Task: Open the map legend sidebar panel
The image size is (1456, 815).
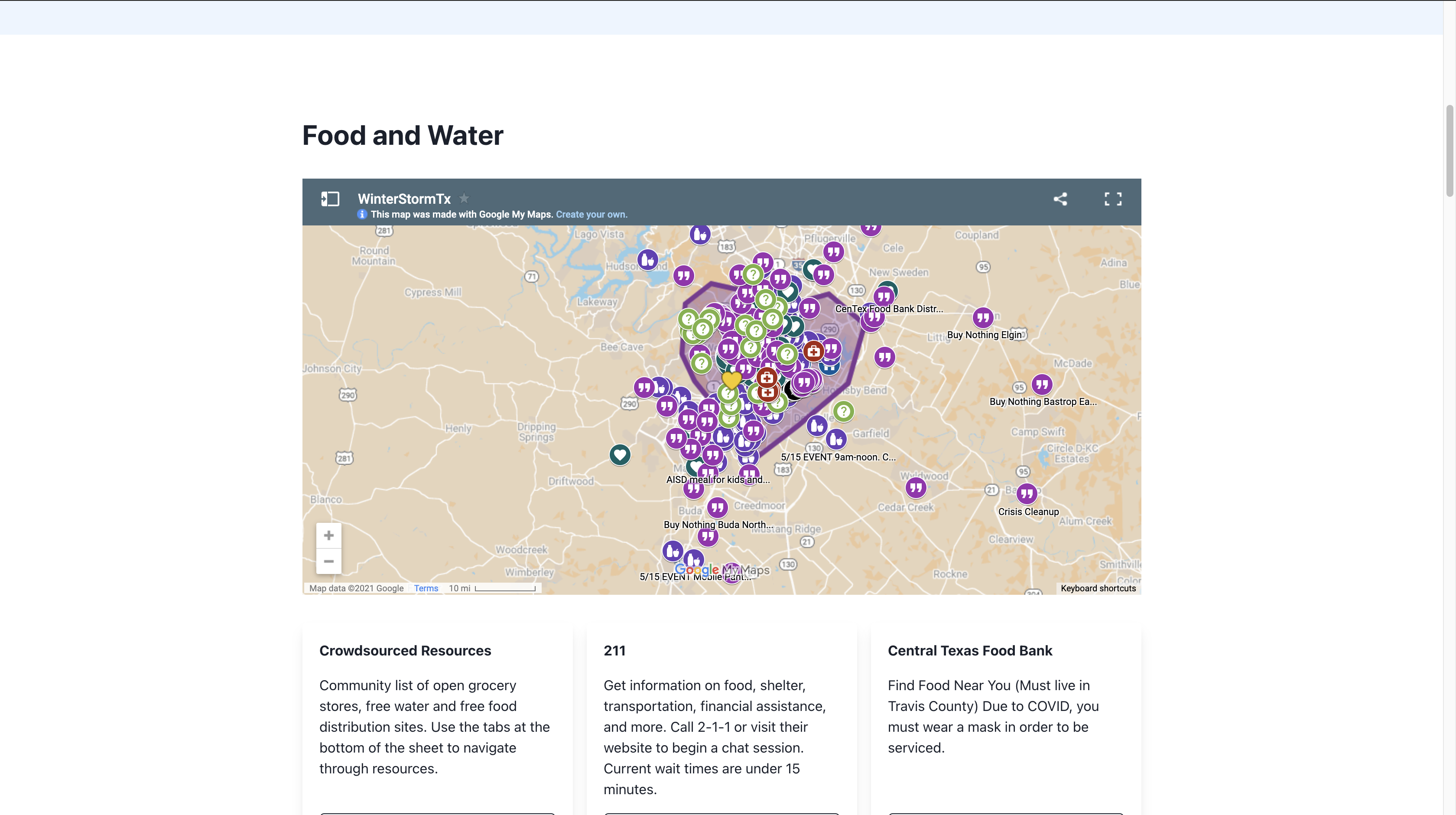Action: coord(330,199)
